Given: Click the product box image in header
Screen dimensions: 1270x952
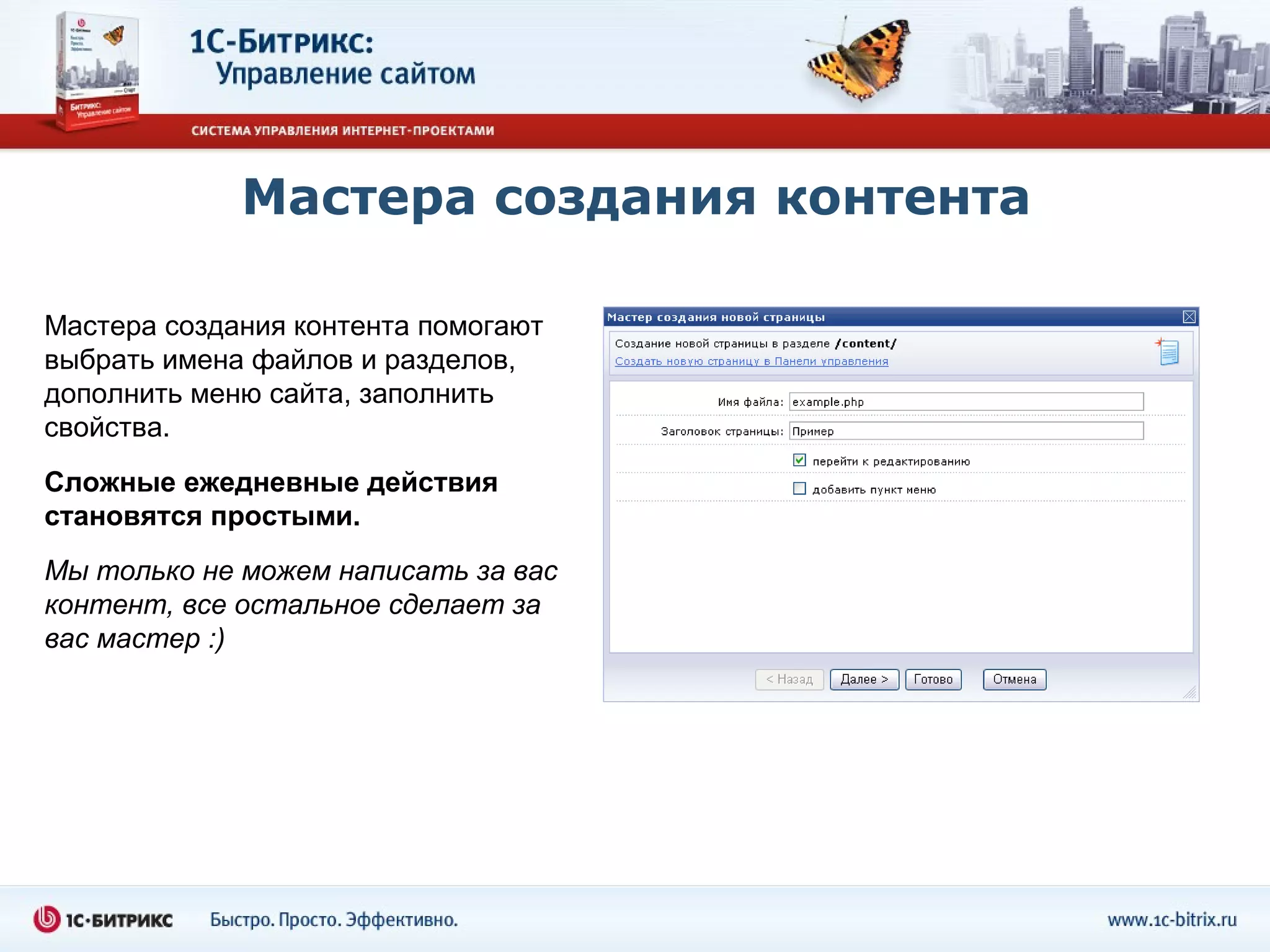Looking at the screenshot, I should click(x=97, y=70).
